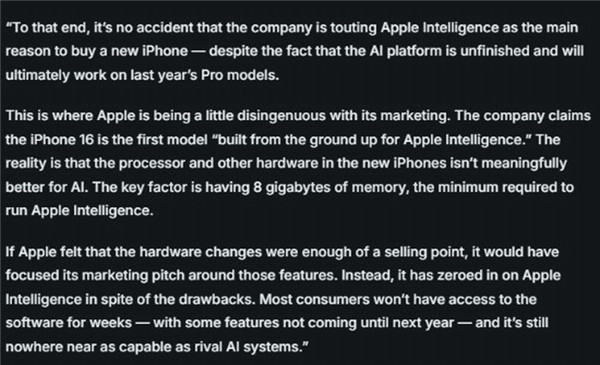The image size is (600, 365).
Task: Click the word "drawbacks"
Action: (216, 299)
